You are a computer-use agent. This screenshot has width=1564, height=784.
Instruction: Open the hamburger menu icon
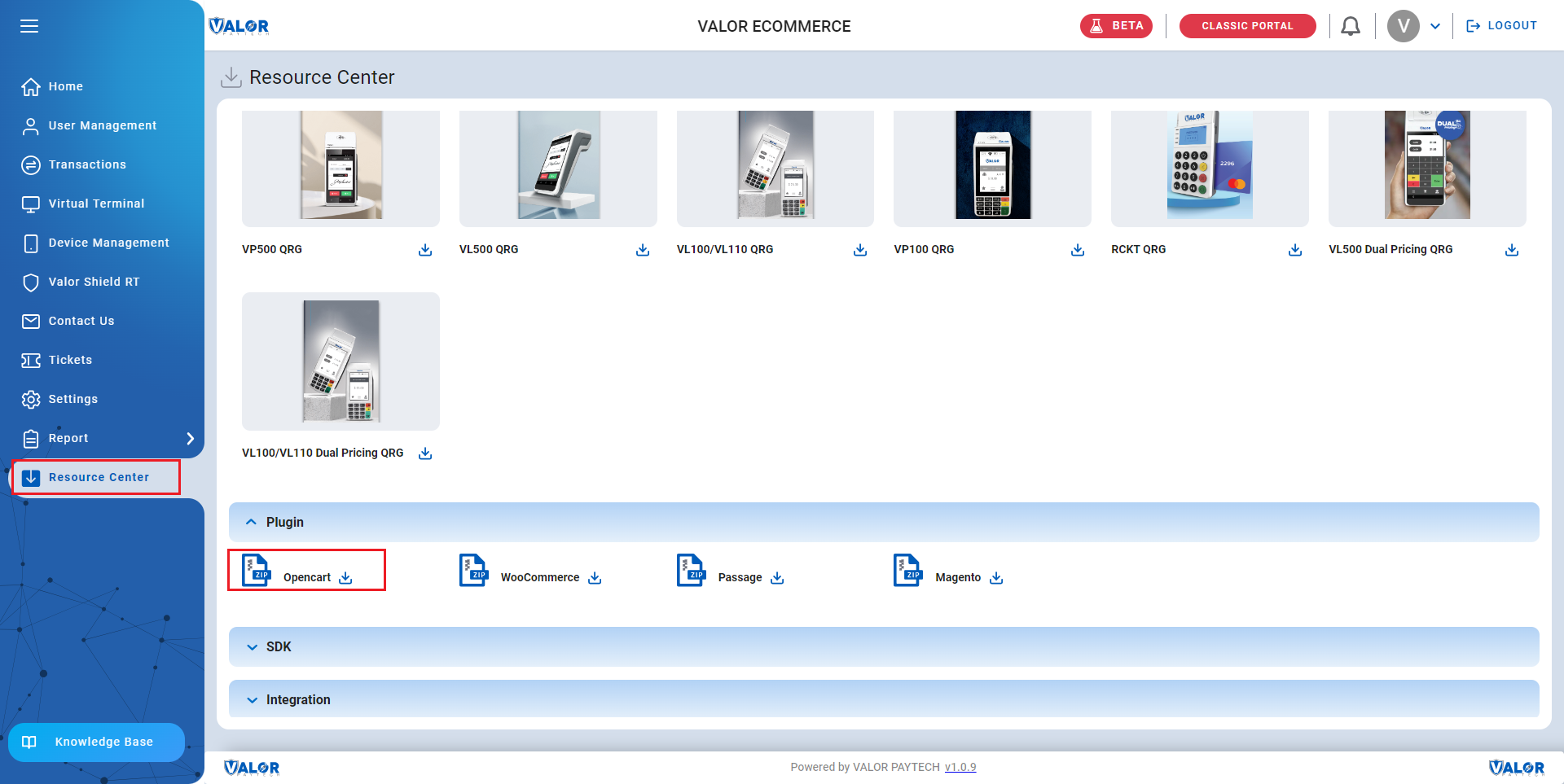tap(29, 26)
